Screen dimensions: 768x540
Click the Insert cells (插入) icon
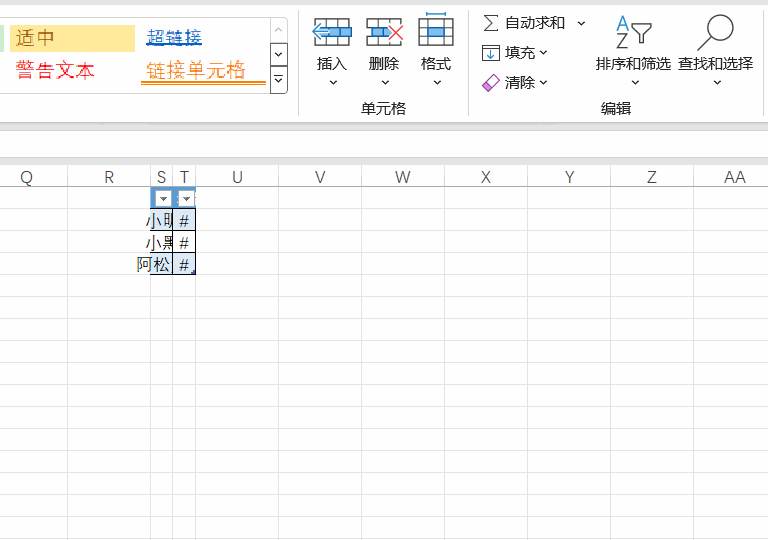[x=332, y=33]
